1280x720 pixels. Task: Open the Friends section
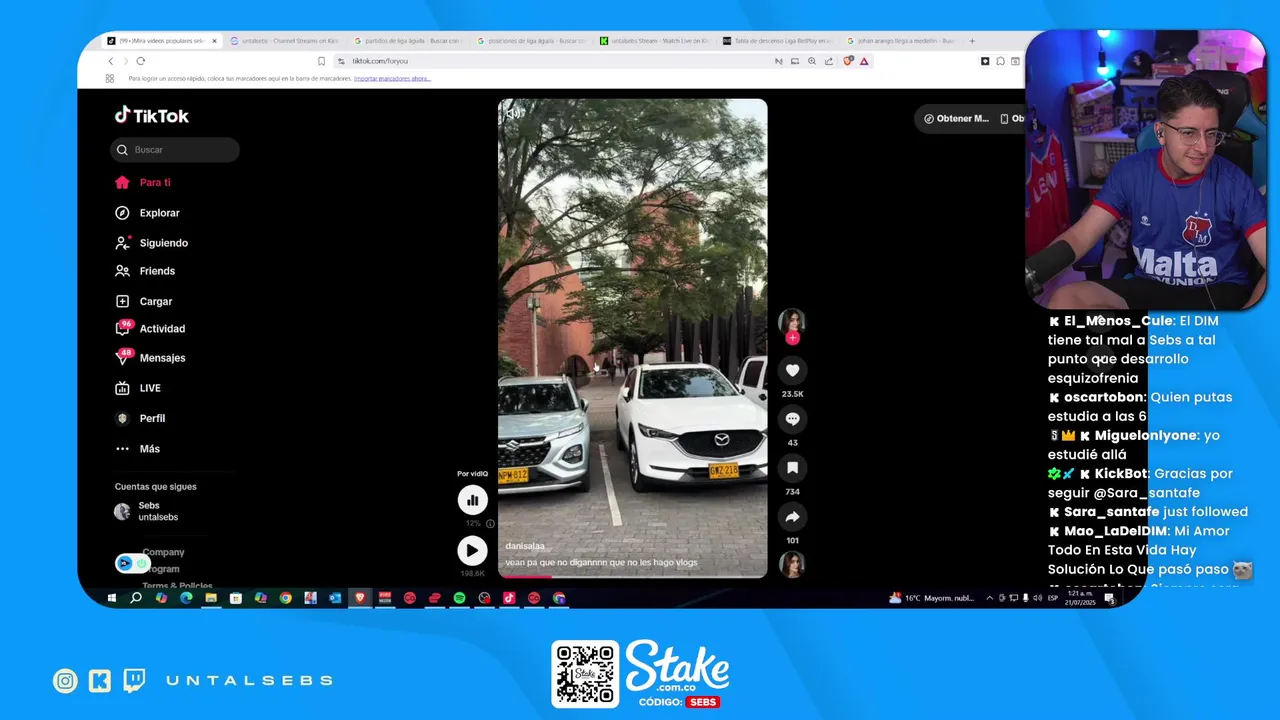pos(145,271)
